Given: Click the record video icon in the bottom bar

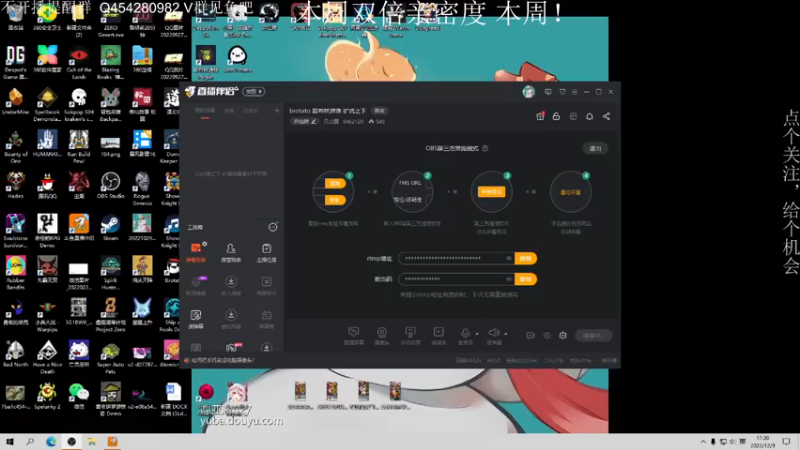Looking at the screenshot, I should coord(531,335).
